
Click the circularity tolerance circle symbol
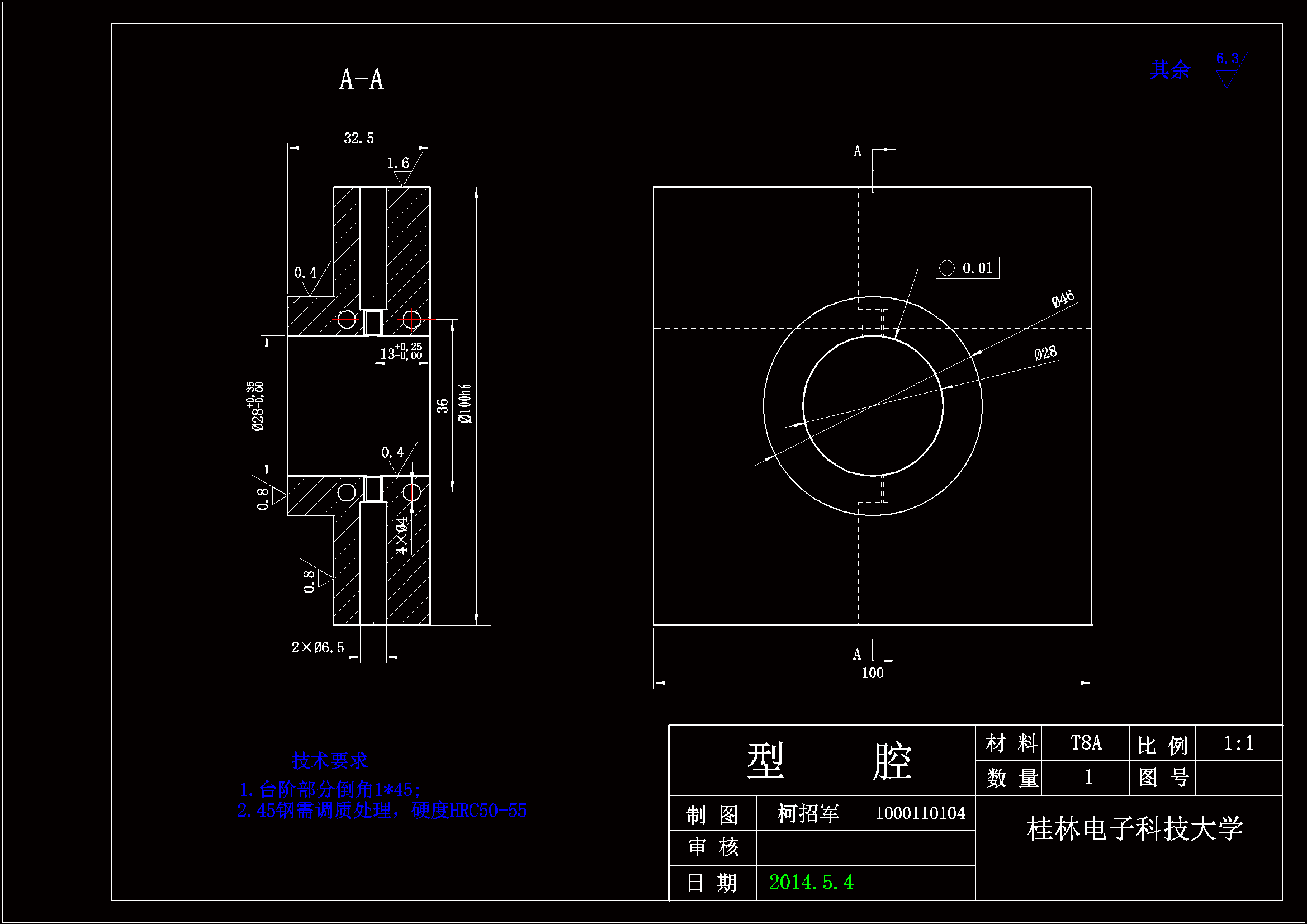[946, 268]
